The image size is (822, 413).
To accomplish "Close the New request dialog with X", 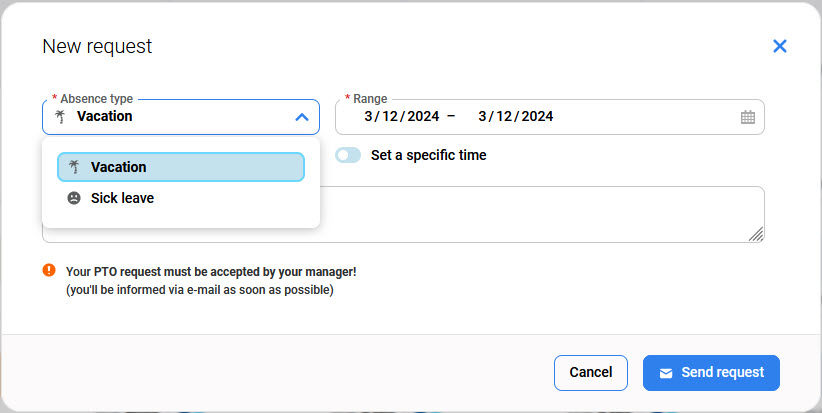I will [x=780, y=46].
